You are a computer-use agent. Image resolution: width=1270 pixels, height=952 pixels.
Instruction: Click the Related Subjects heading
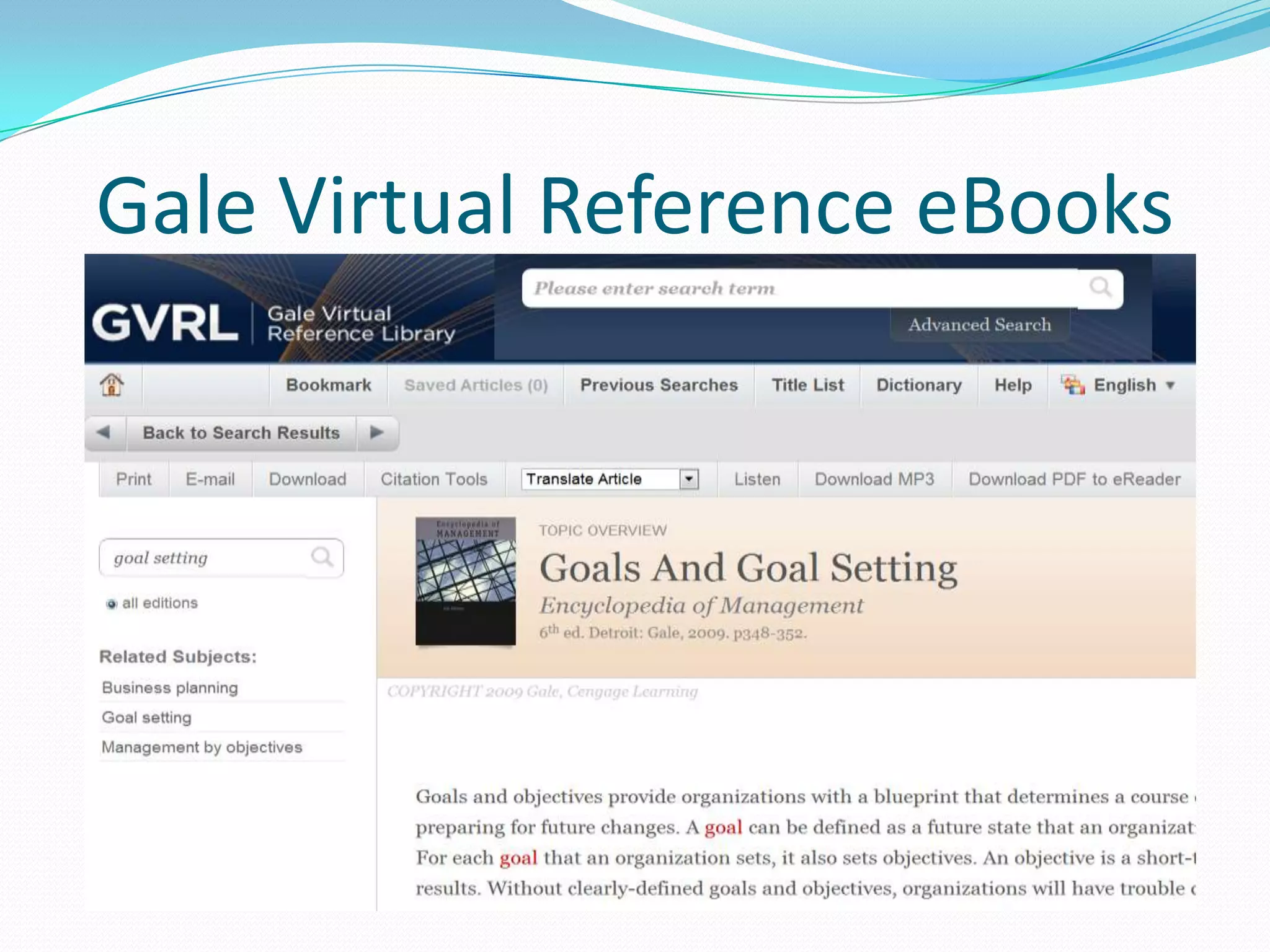point(178,656)
